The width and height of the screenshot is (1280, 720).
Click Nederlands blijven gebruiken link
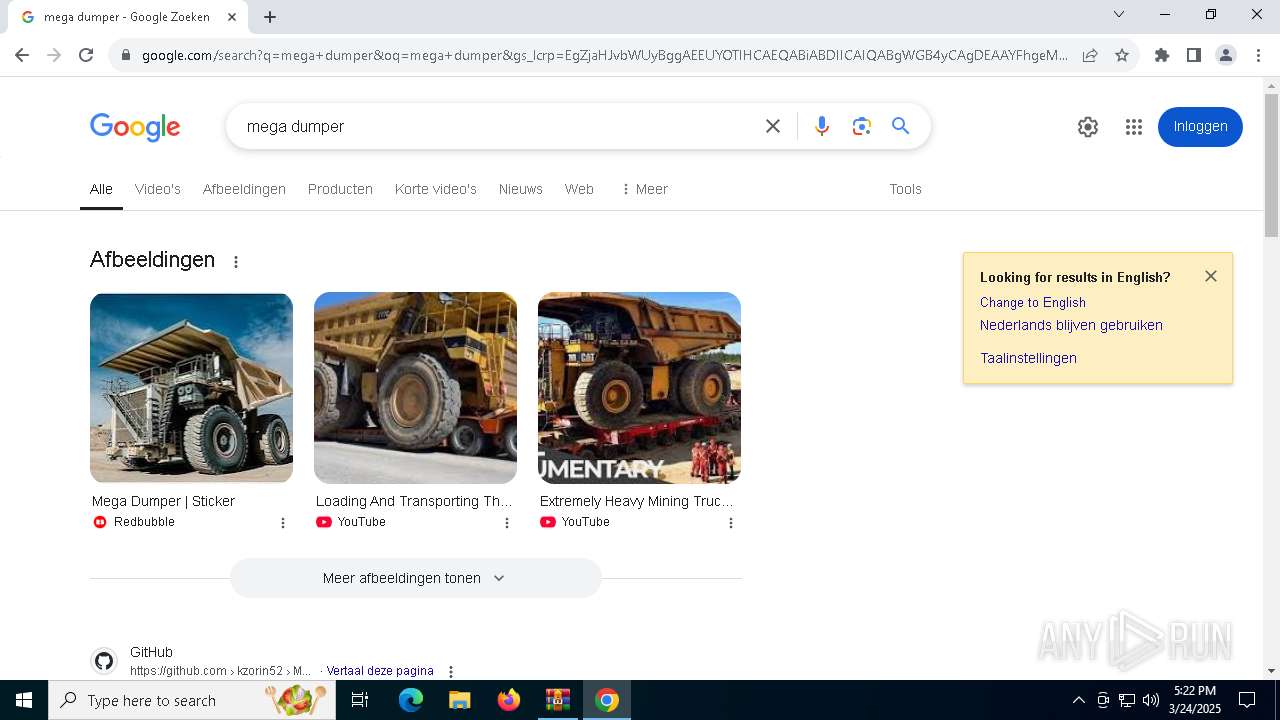pos(1071,325)
